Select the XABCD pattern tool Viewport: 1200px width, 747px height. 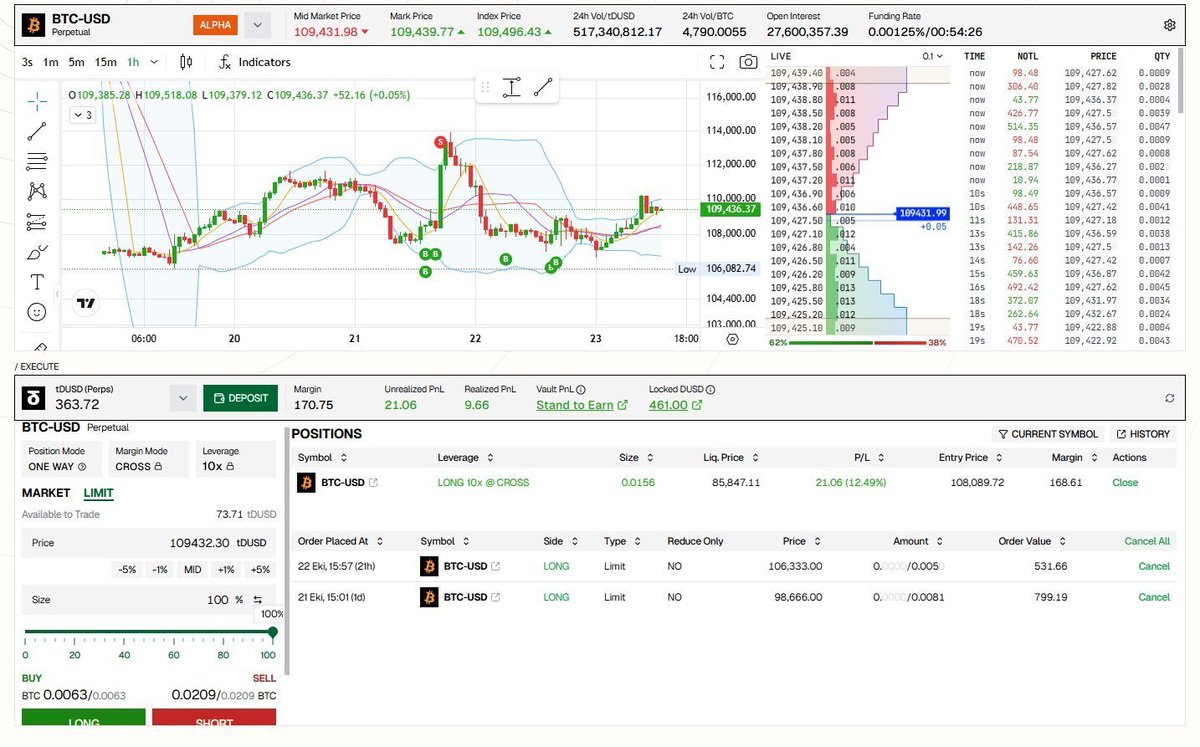(37, 191)
